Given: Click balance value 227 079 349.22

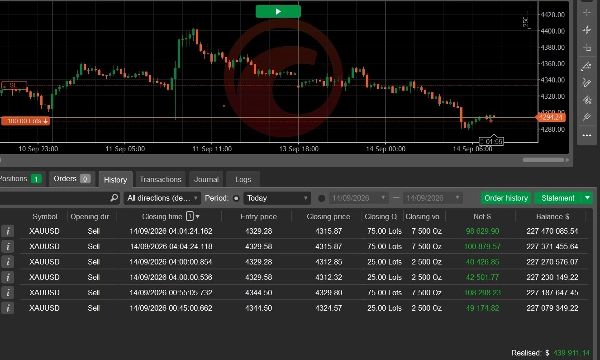Looking at the screenshot, I should pos(552,308).
